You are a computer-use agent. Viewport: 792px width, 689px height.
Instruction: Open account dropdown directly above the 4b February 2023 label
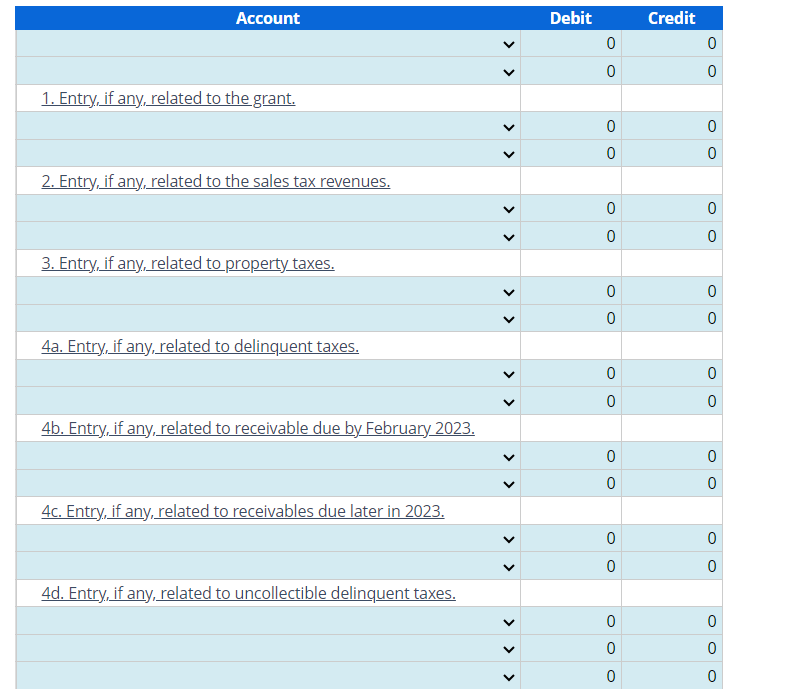click(268, 401)
